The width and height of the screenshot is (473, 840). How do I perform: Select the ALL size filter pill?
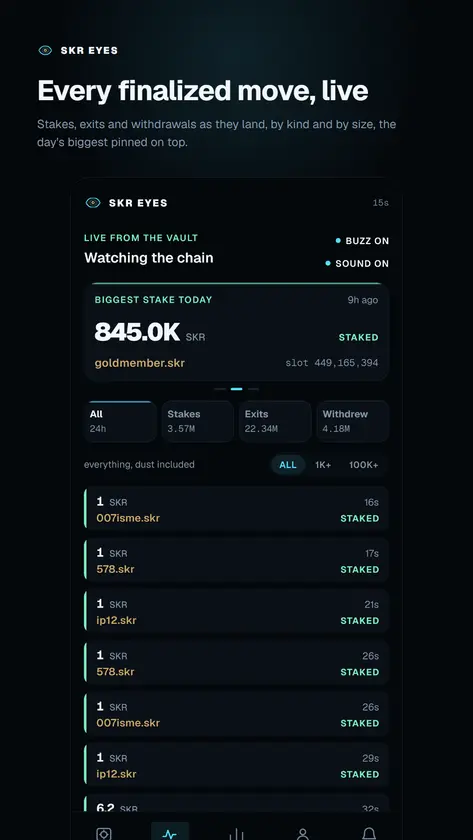pos(288,465)
